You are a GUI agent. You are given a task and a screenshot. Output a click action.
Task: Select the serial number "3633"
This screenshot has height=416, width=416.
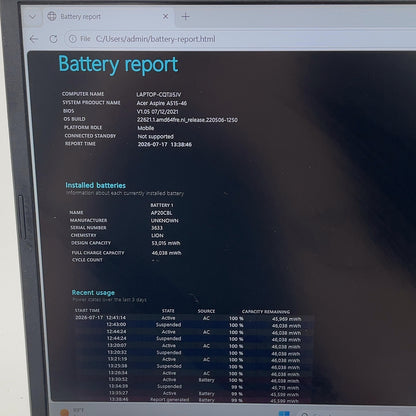(x=157, y=228)
